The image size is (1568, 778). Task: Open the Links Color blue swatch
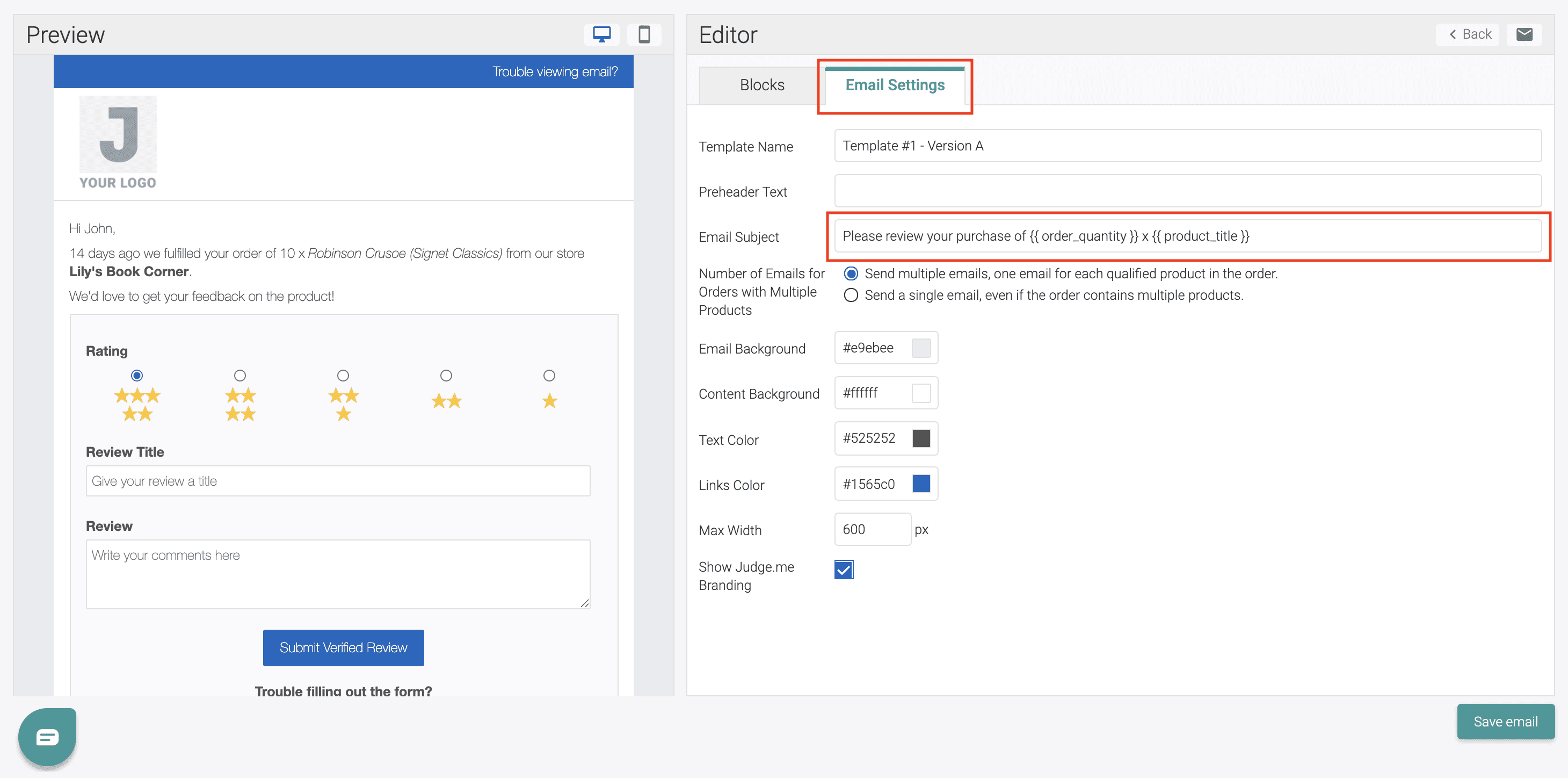(x=921, y=484)
